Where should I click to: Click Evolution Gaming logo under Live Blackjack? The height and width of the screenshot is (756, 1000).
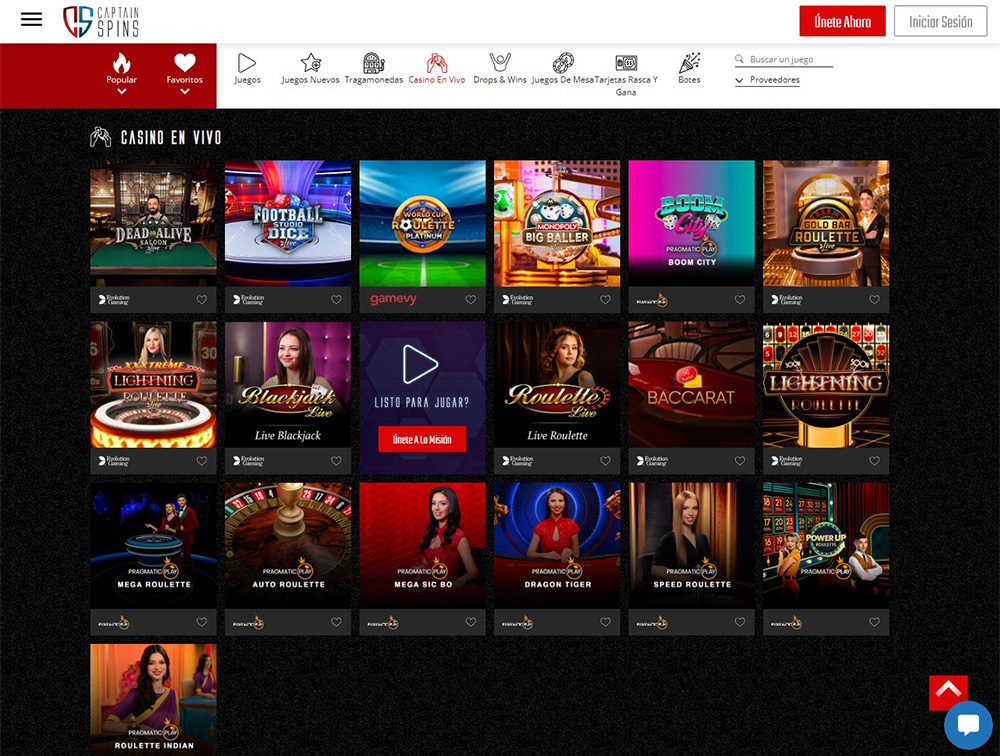click(249, 461)
